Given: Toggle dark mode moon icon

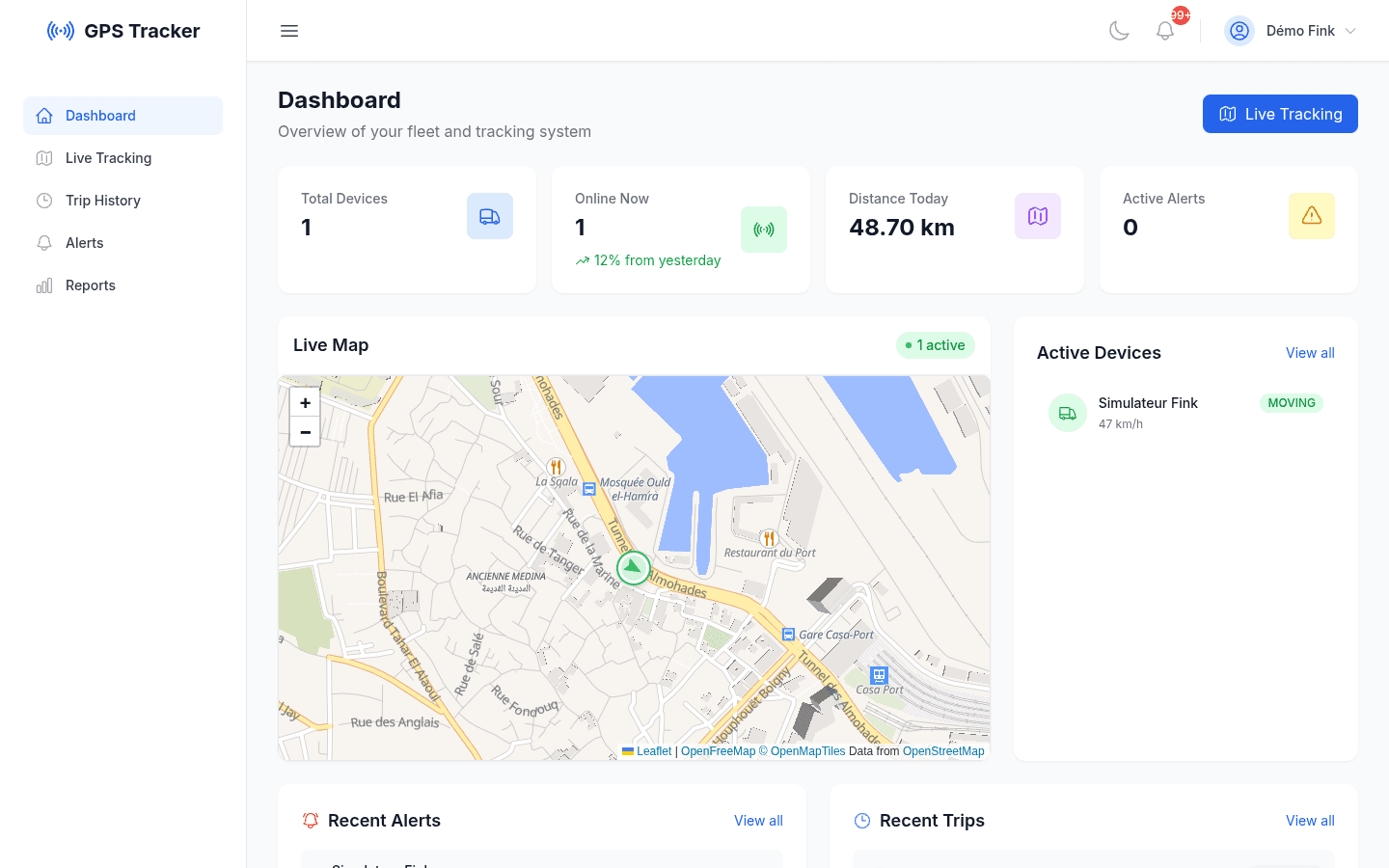Looking at the screenshot, I should [1119, 31].
